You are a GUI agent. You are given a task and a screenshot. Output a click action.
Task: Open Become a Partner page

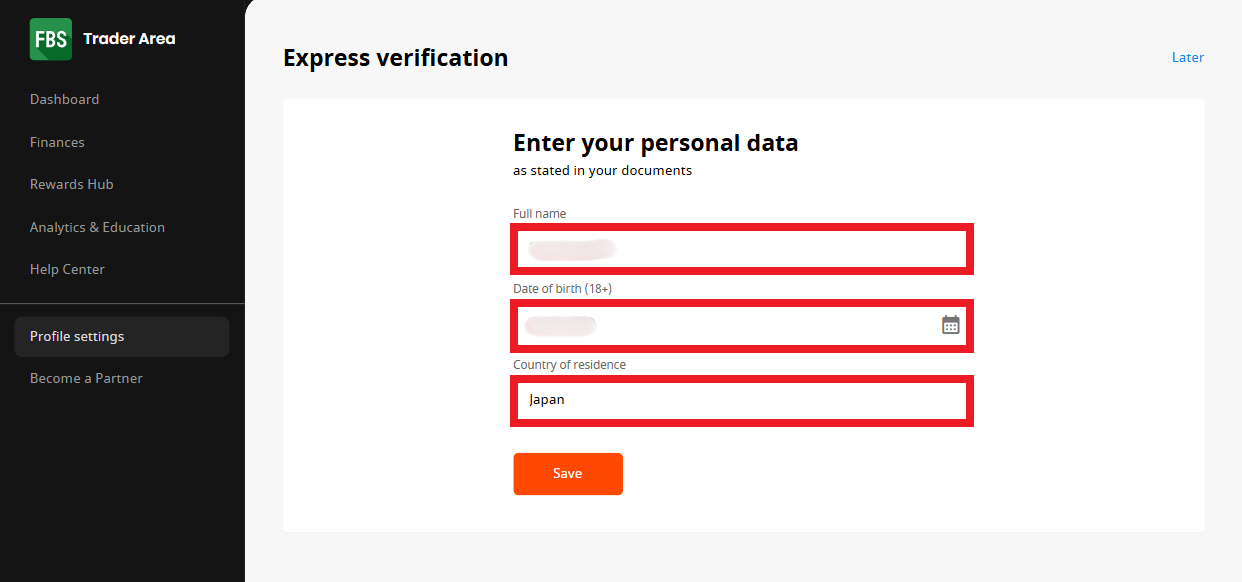(86, 378)
